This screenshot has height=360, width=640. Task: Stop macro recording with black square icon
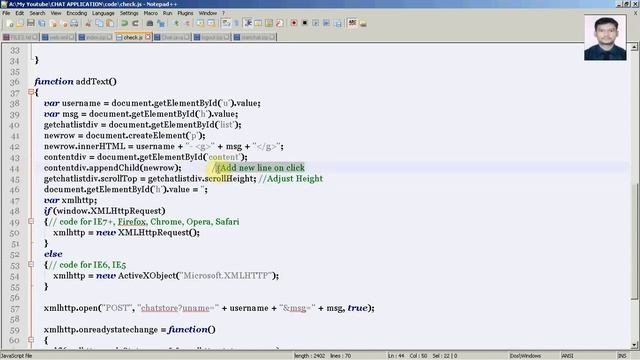point(304,24)
